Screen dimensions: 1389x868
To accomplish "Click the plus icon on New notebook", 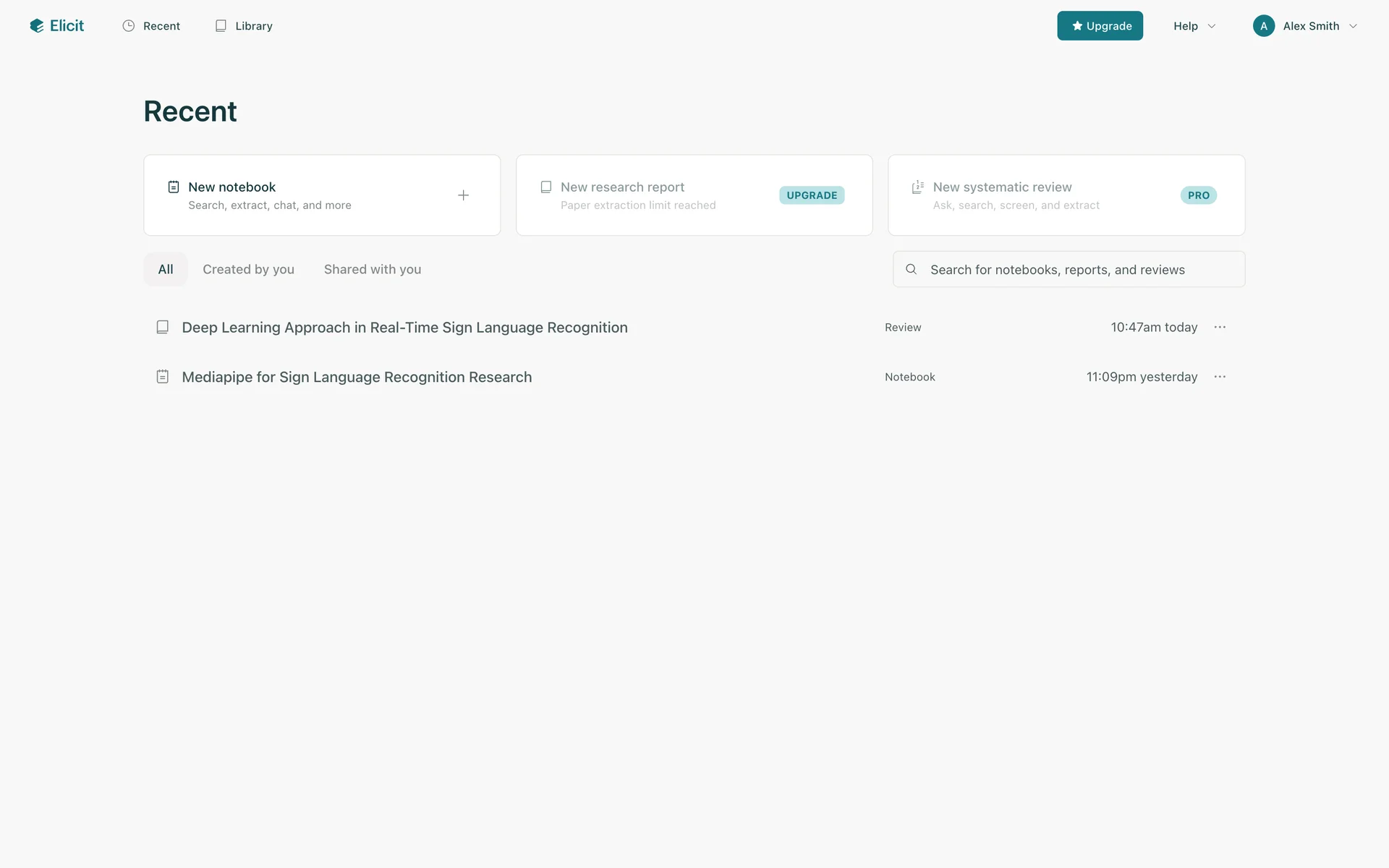I will (x=463, y=195).
